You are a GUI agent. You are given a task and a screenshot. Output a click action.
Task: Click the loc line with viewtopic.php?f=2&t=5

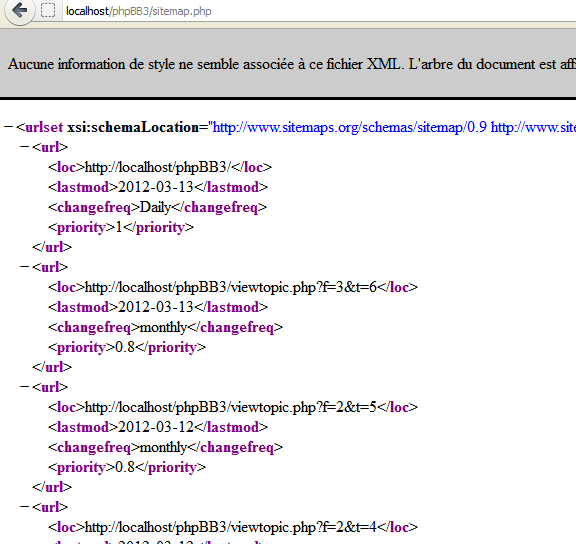point(233,407)
